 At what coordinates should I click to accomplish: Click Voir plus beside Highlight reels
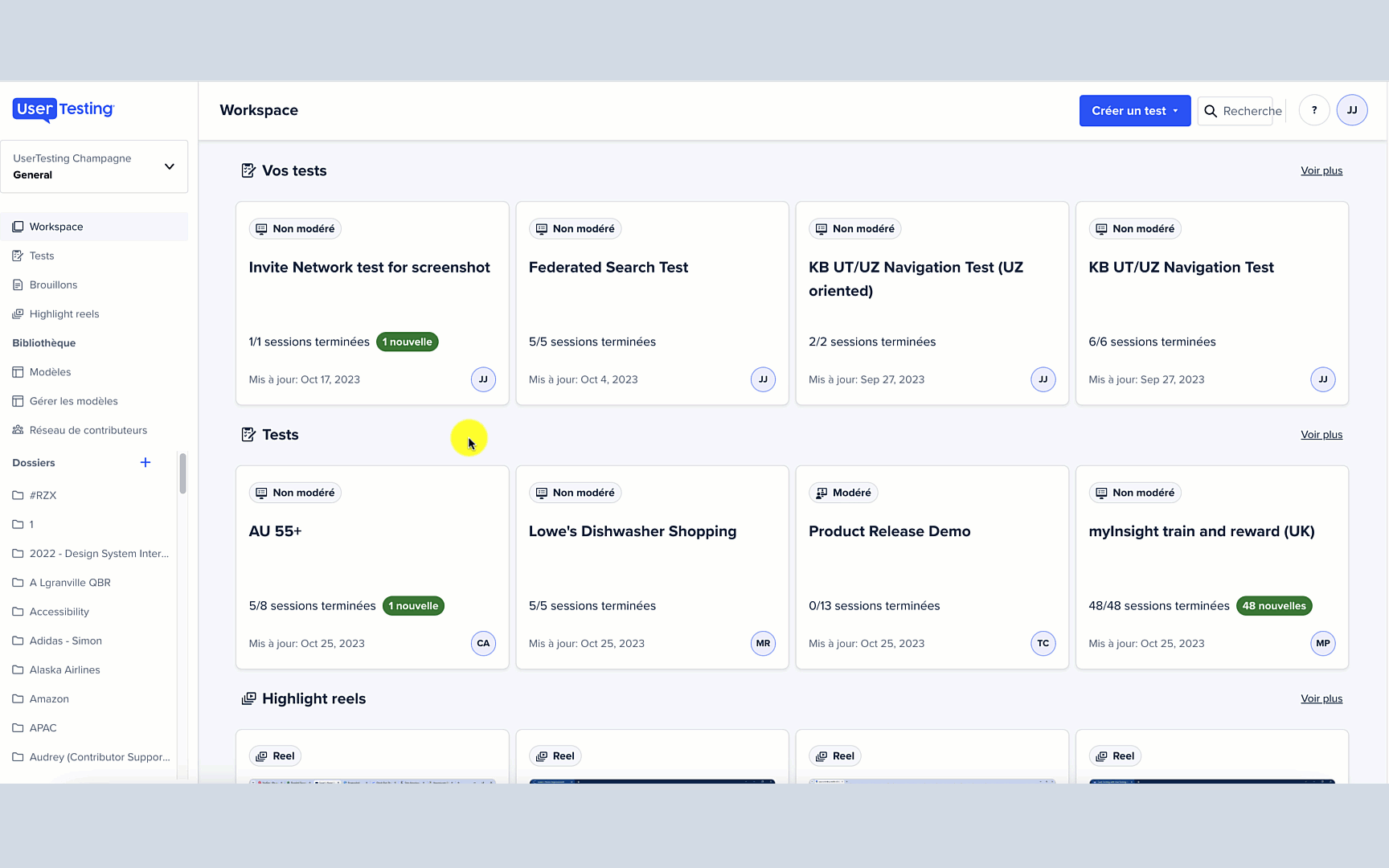pos(1321,698)
